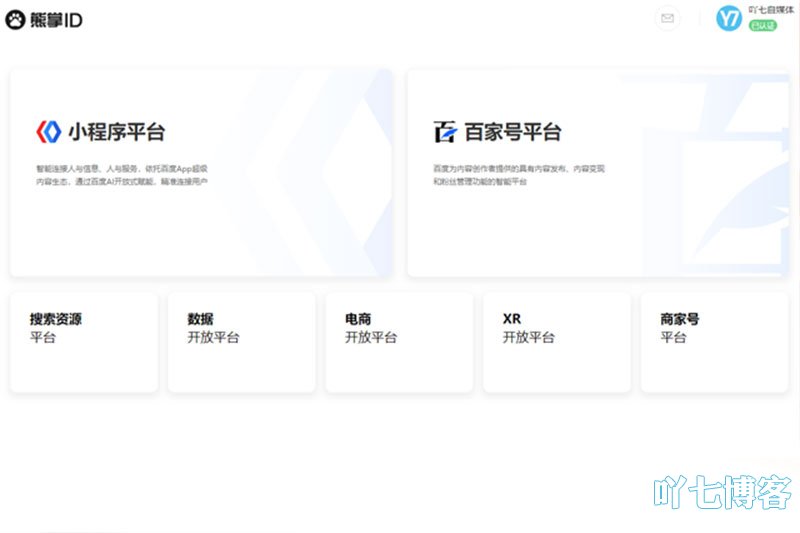Click the 百家号平台 logo icon

click(x=445, y=132)
